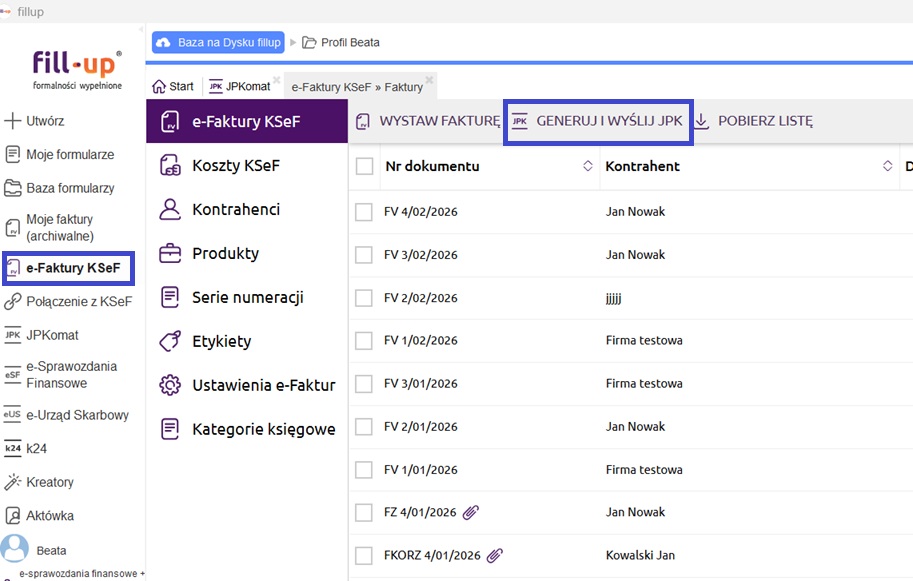Screen dimensions: 913x581
Task: Sort by the Nr dokumentu column arrows
Action: 588,167
